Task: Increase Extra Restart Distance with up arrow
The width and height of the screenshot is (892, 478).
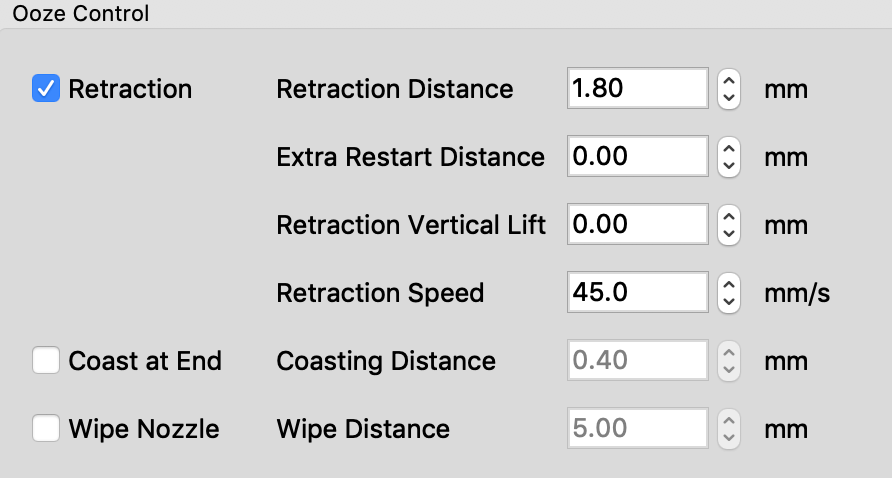Action: [x=729, y=147]
